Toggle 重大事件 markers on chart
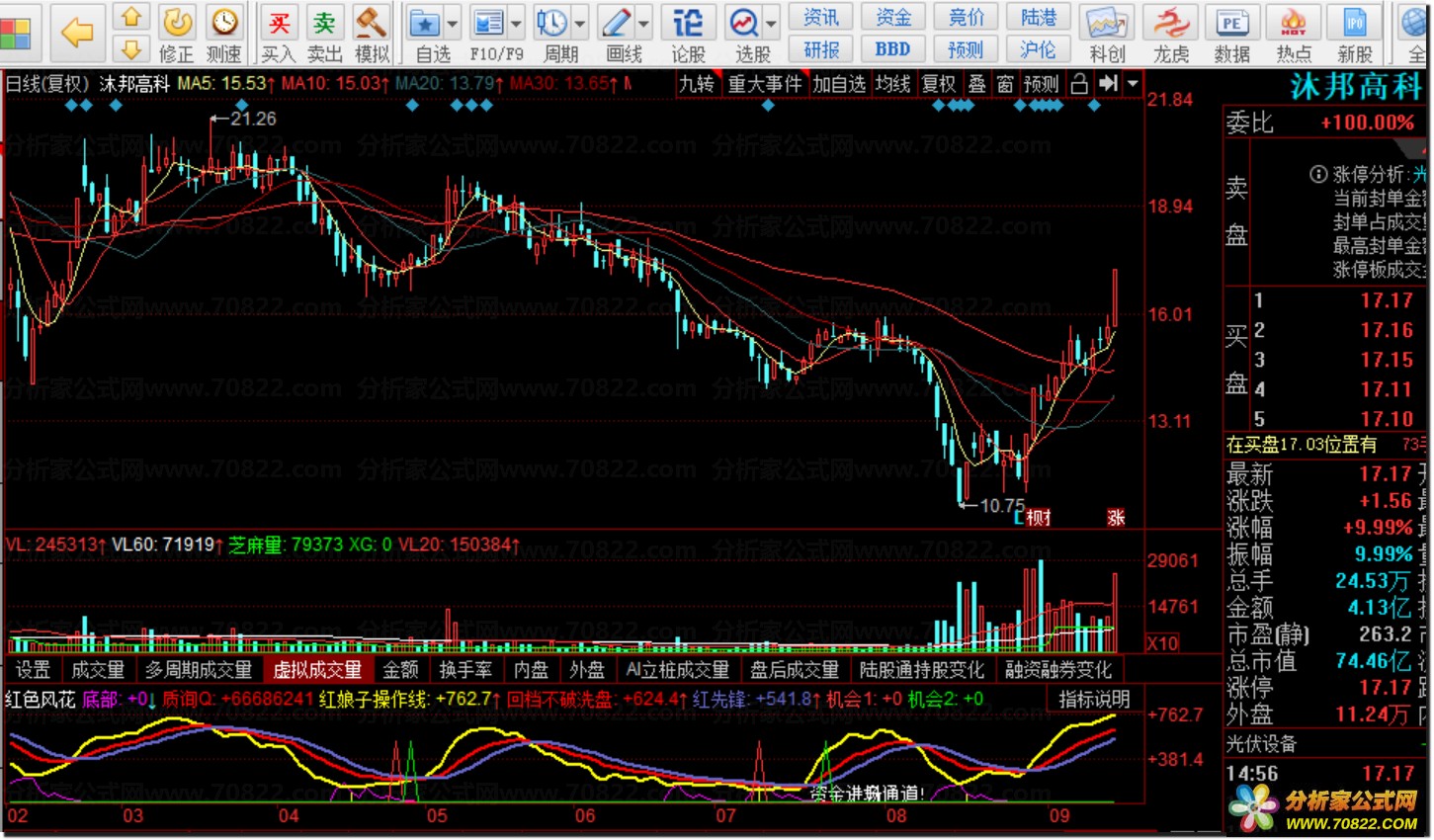This screenshot has width=1434, height=840. click(765, 84)
